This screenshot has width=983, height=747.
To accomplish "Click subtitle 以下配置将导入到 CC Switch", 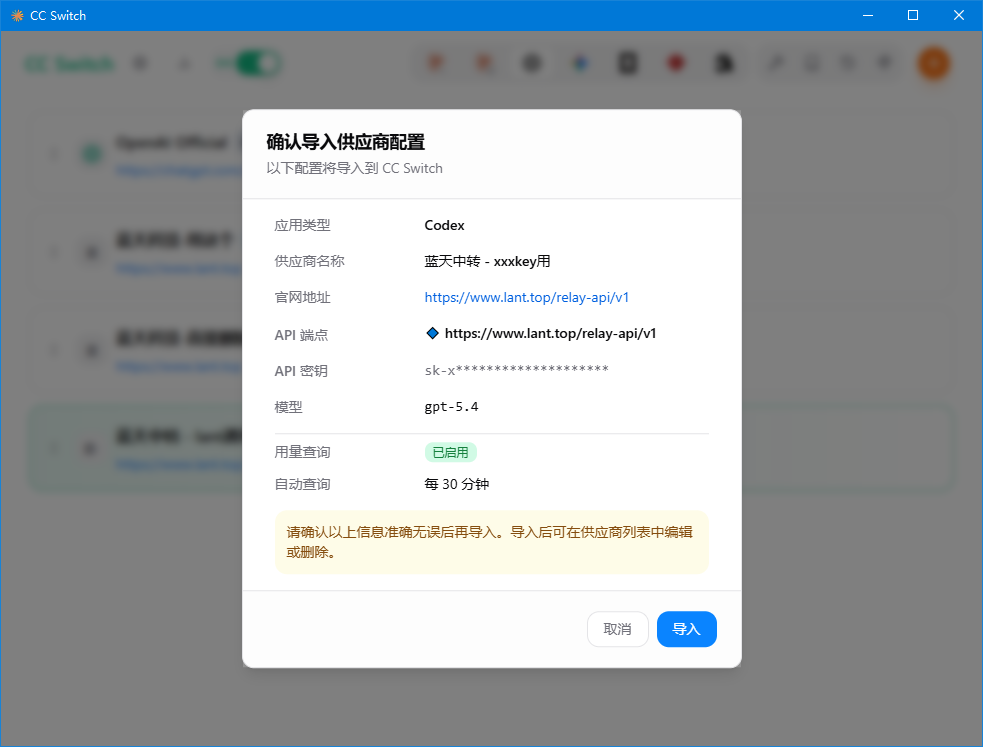I will pyautogui.click(x=354, y=168).
